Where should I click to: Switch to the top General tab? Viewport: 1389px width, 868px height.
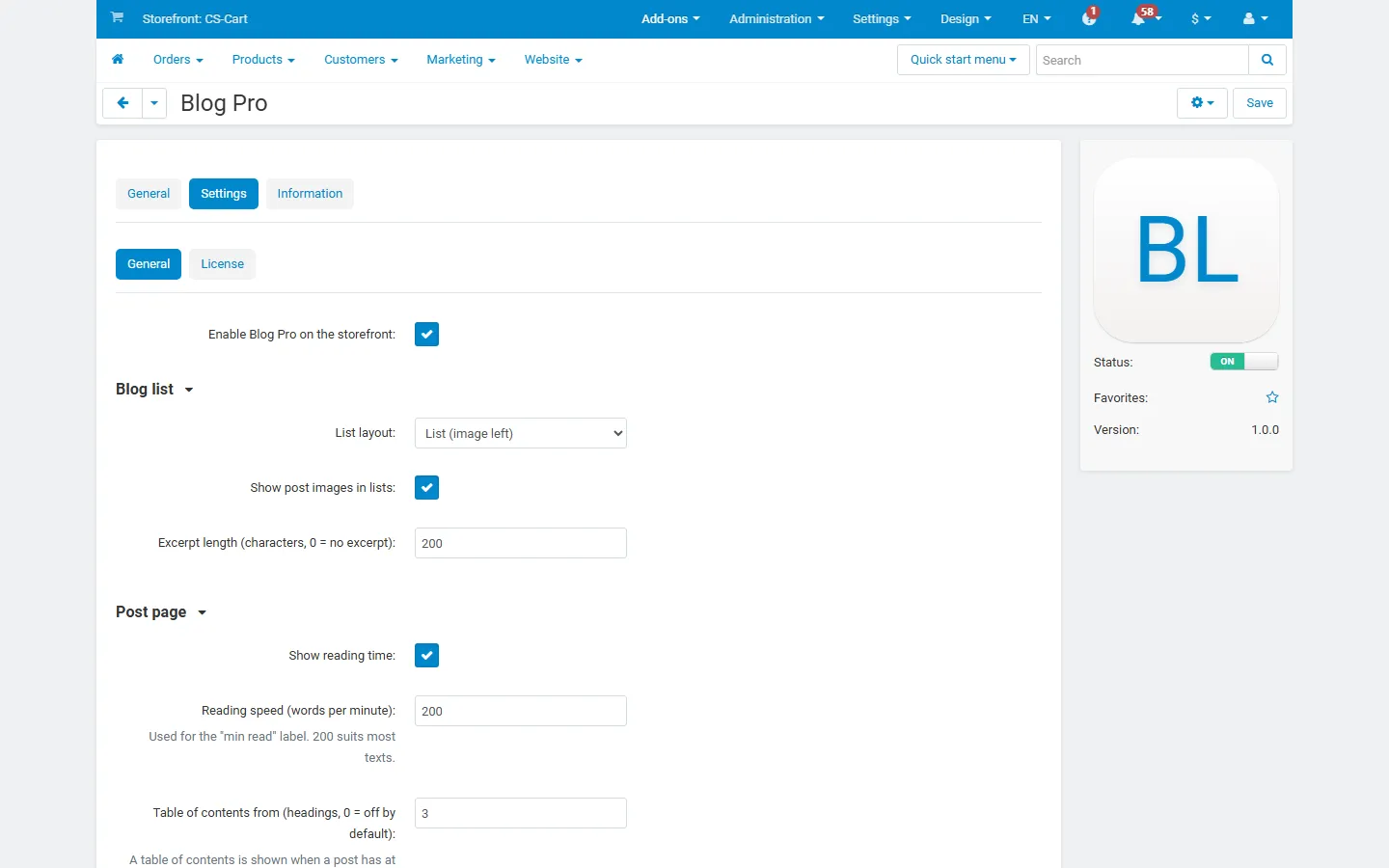tap(149, 194)
